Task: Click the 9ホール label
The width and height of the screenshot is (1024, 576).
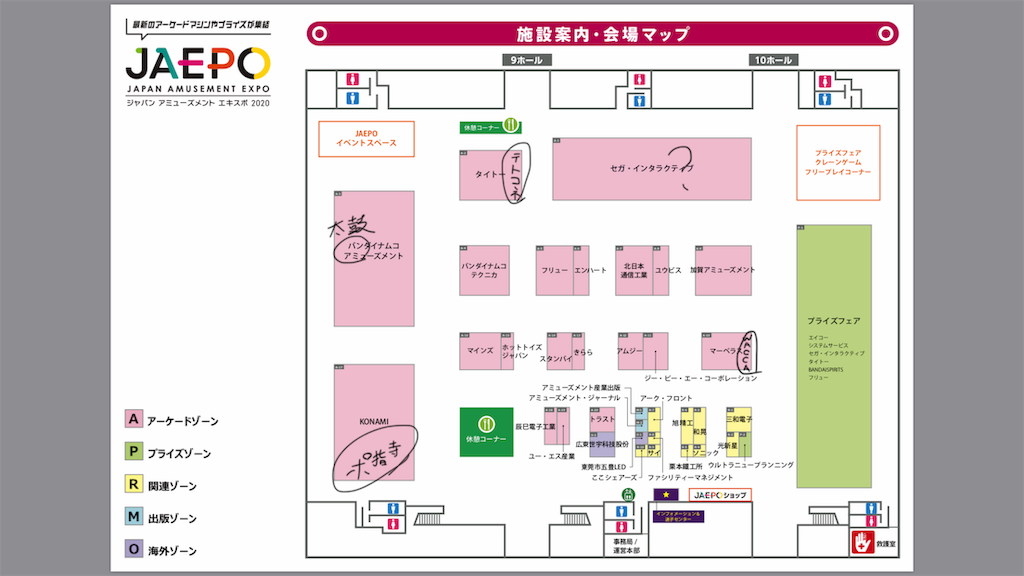Action: pyautogui.click(x=526, y=60)
